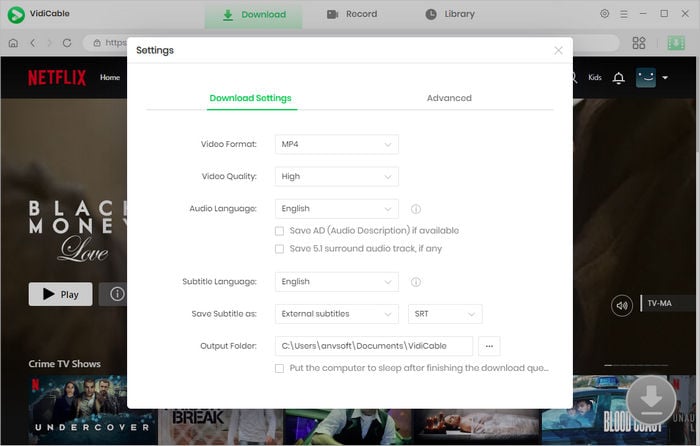Viewport: 700px width, 446px height.
Task: Navigate forward with the arrow icon
Action: pyautogui.click(x=49, y=43)
